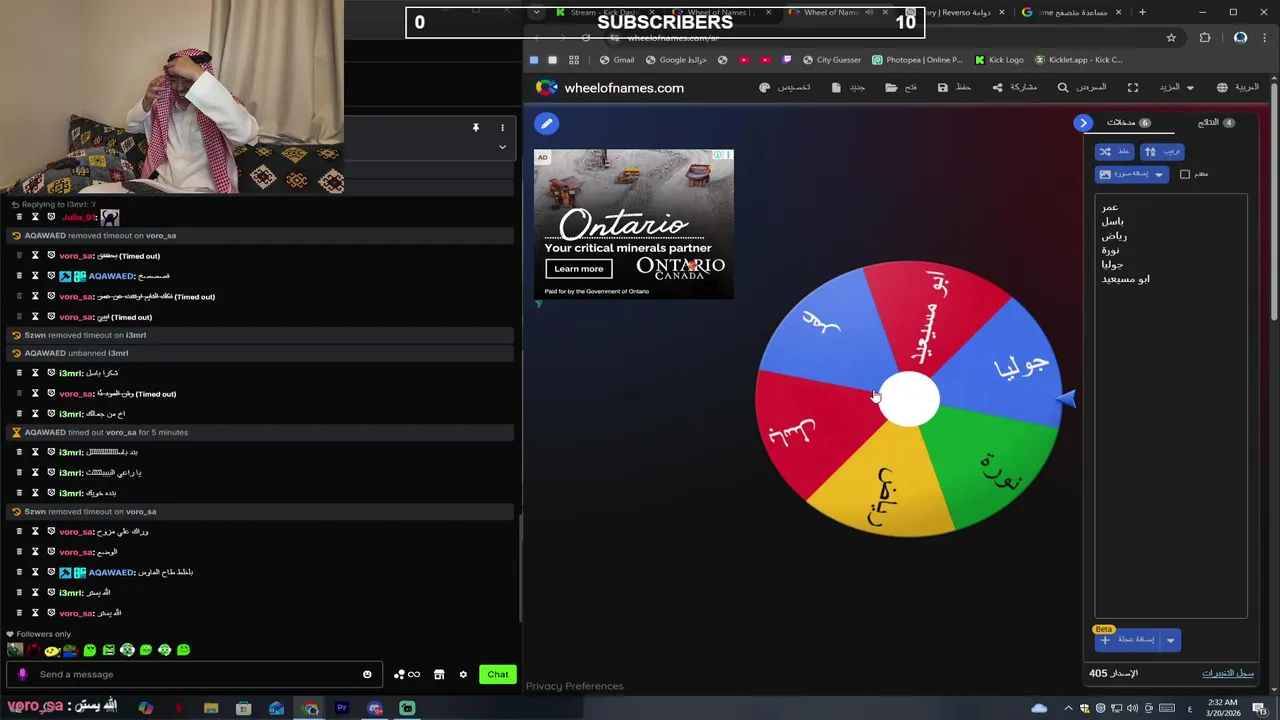Open Privacy Preferences link
The height and width of the screenshot is (720, 1280).
tap(575, 686)
